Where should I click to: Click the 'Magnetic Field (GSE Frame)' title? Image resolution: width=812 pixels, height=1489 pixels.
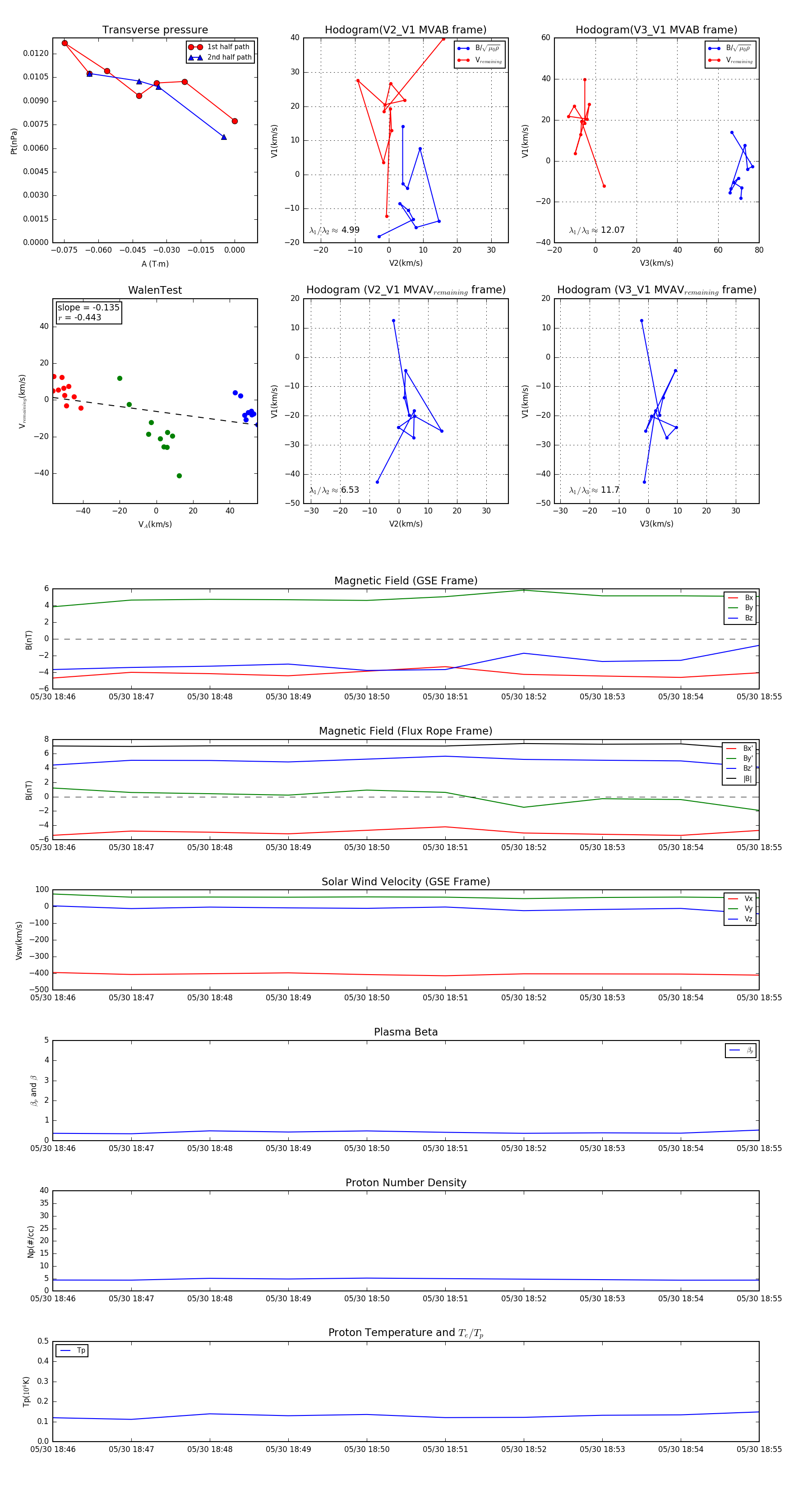pos(406,581)
